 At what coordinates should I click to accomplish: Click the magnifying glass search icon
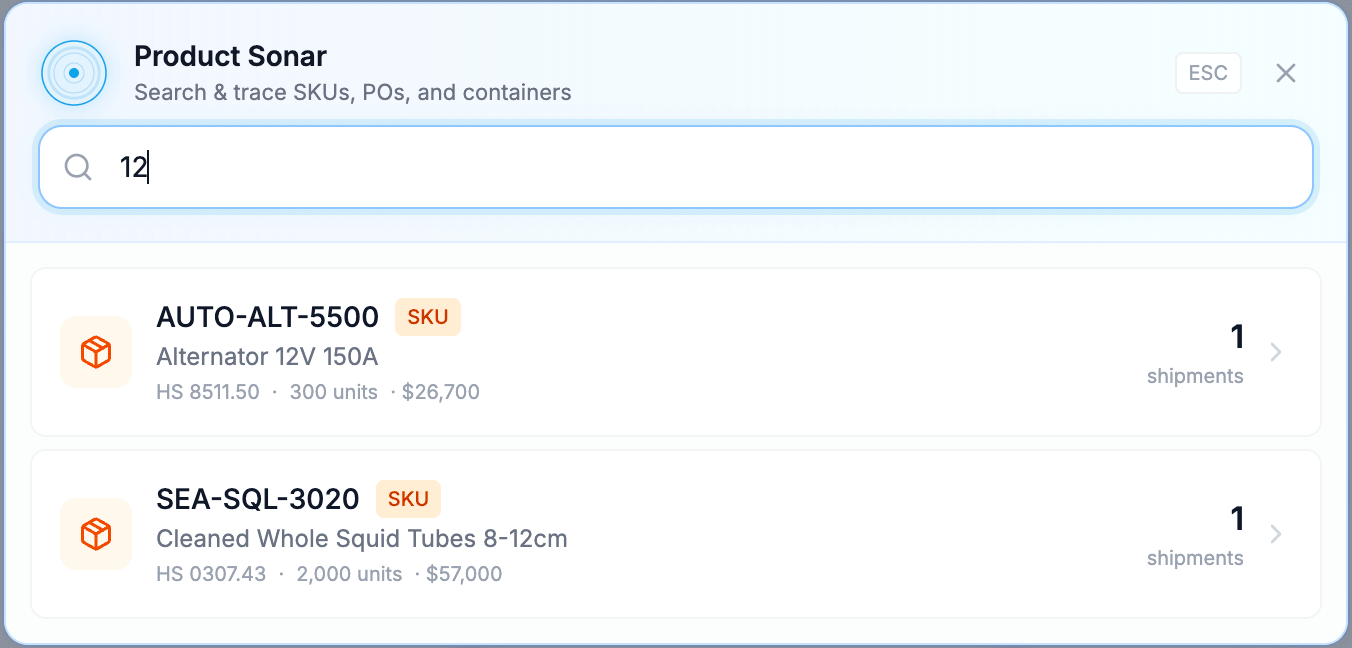point(77,167)
